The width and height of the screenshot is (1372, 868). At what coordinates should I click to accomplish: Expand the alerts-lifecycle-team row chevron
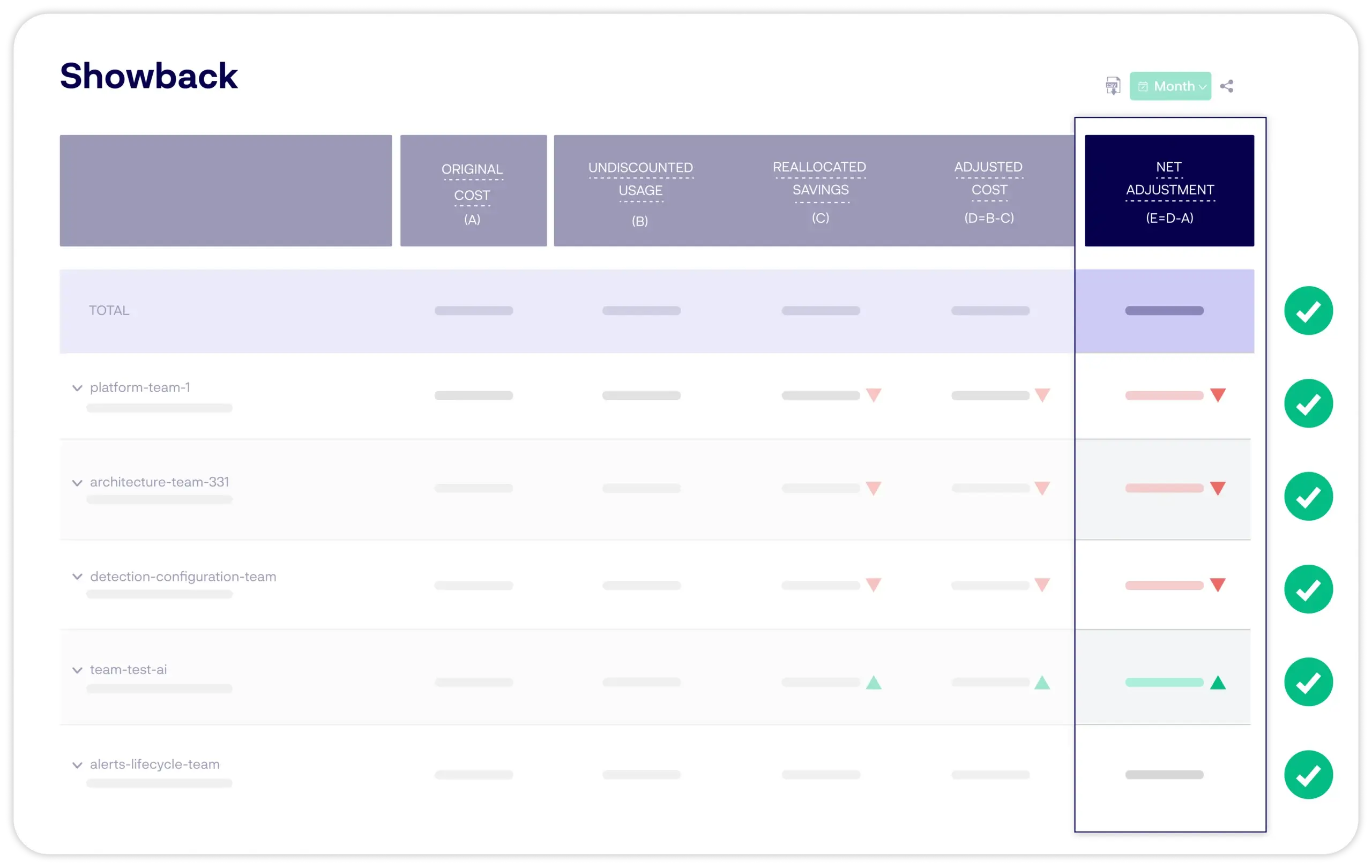point(78,765)
